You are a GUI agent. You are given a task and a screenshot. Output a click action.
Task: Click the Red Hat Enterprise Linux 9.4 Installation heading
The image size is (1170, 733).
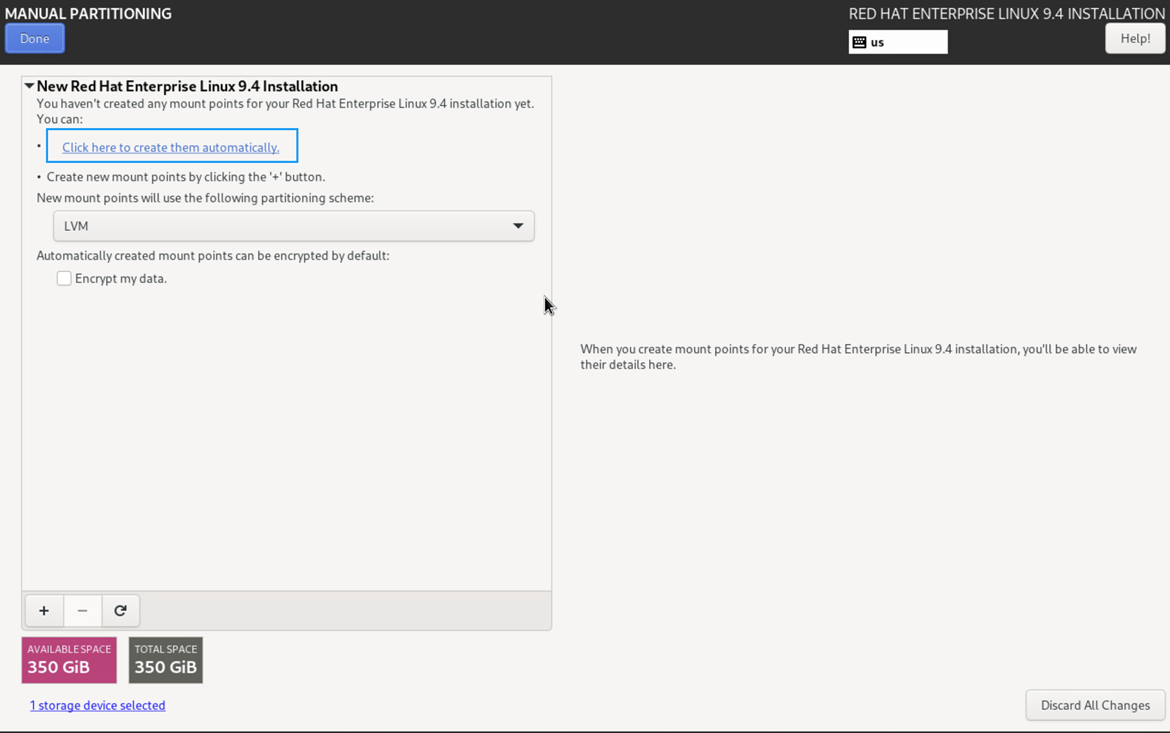point(1007,13)
